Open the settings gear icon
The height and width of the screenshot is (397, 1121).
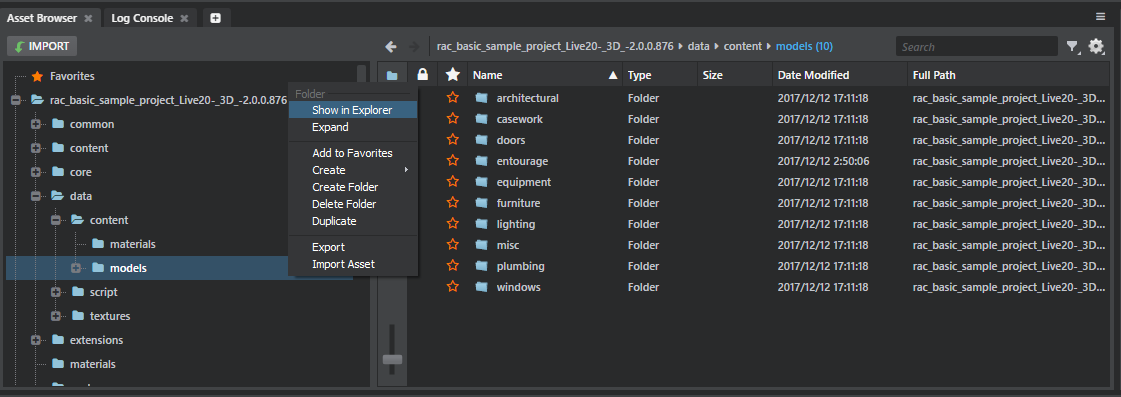[x=1096, y=46]
